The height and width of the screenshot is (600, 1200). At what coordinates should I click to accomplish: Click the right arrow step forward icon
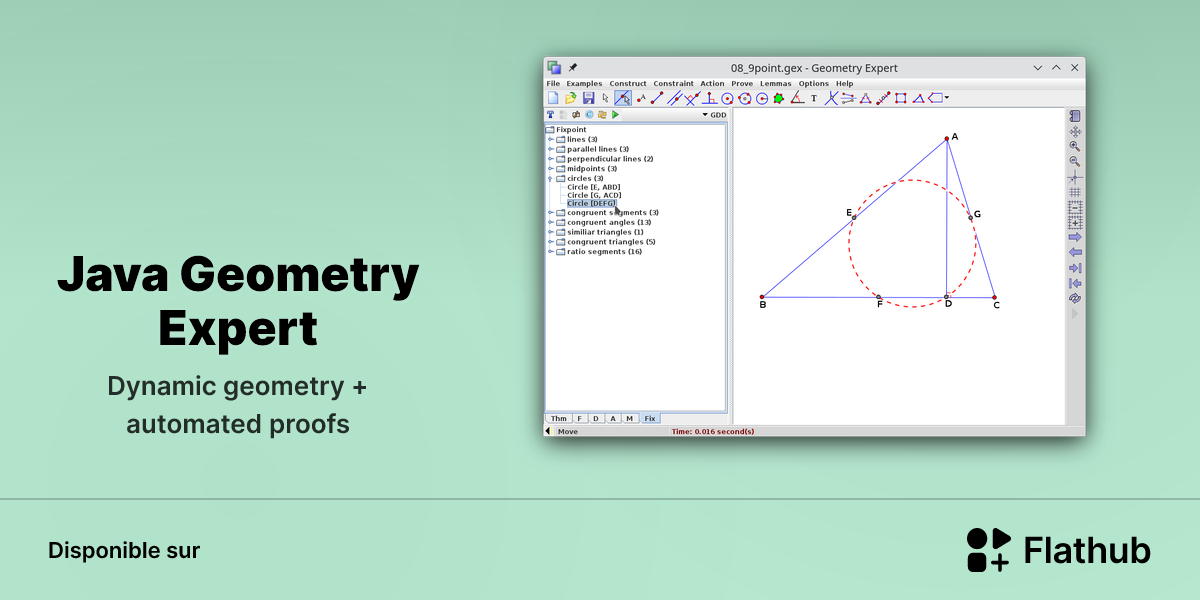click(x=1075, y=238)
